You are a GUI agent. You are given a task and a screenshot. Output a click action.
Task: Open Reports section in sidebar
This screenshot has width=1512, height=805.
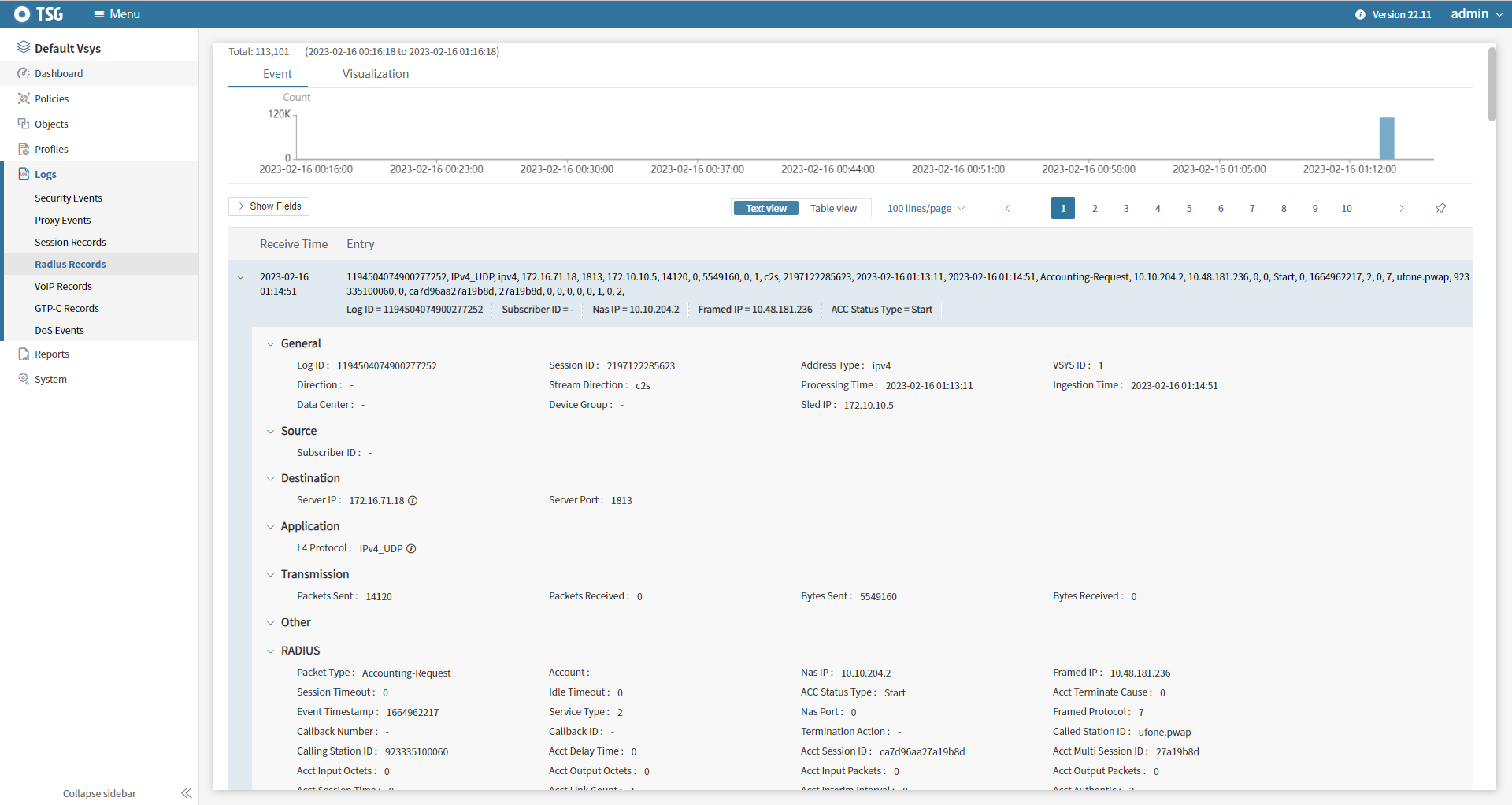[51, 354]
